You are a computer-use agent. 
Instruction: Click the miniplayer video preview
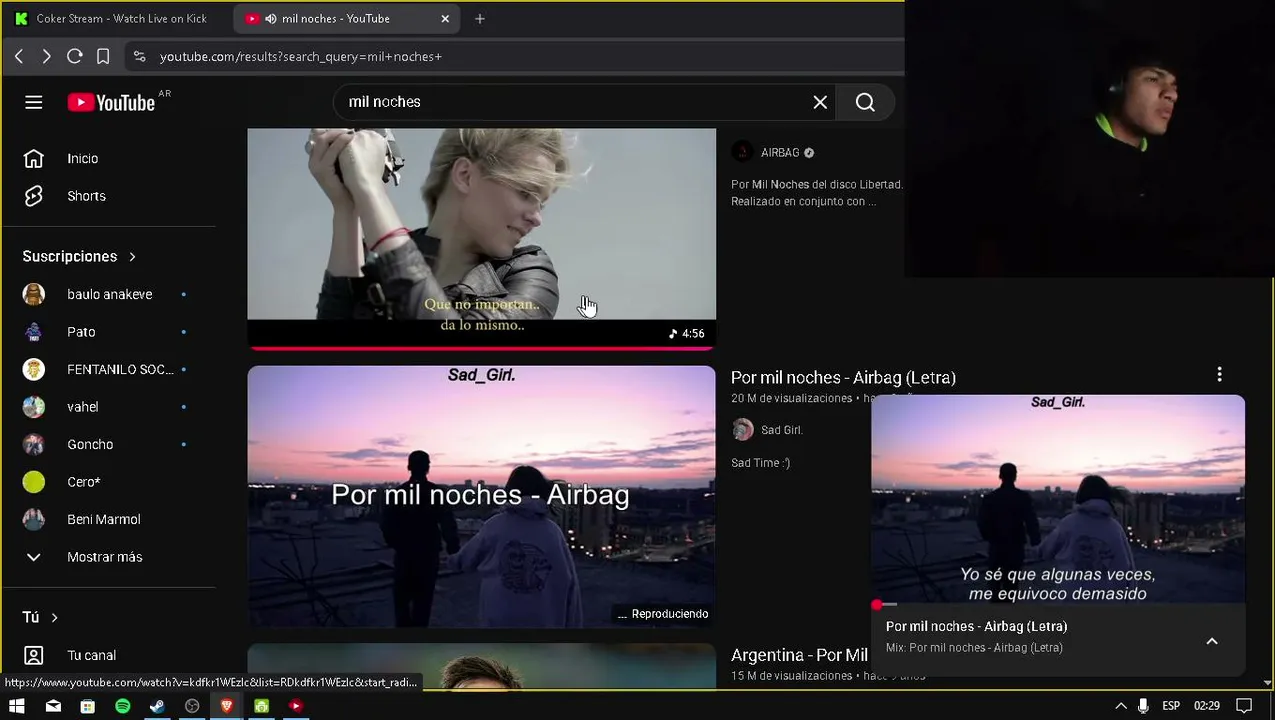(1058, 499)
